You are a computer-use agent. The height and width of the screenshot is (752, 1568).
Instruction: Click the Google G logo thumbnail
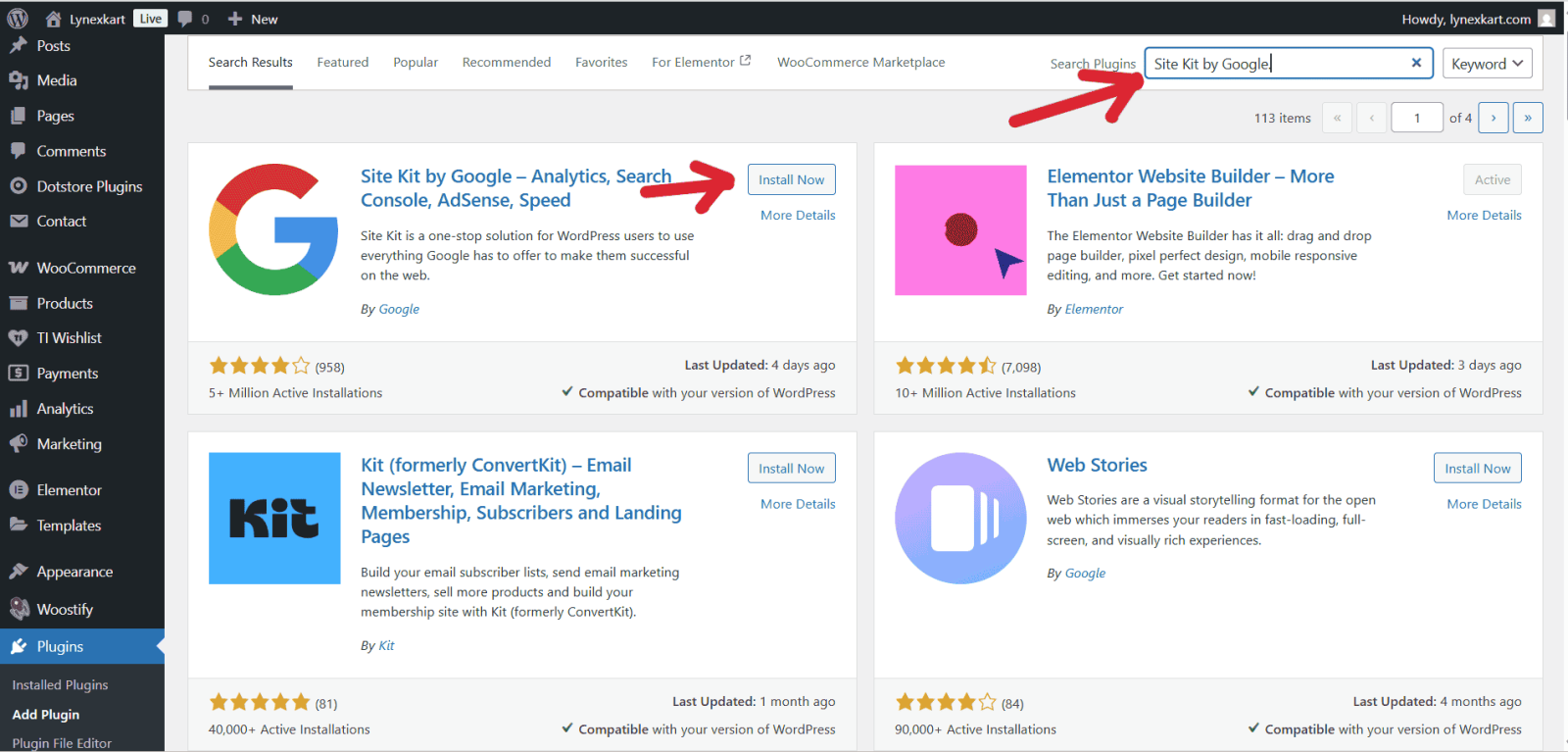(274, 229)
